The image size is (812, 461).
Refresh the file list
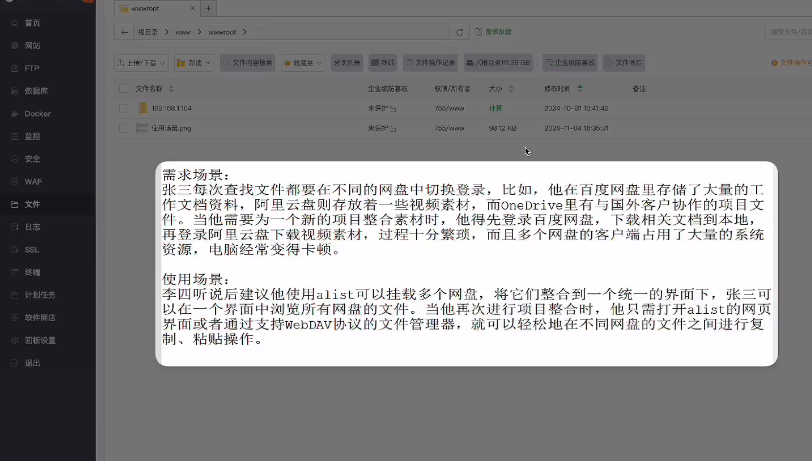tap(459, 32)
